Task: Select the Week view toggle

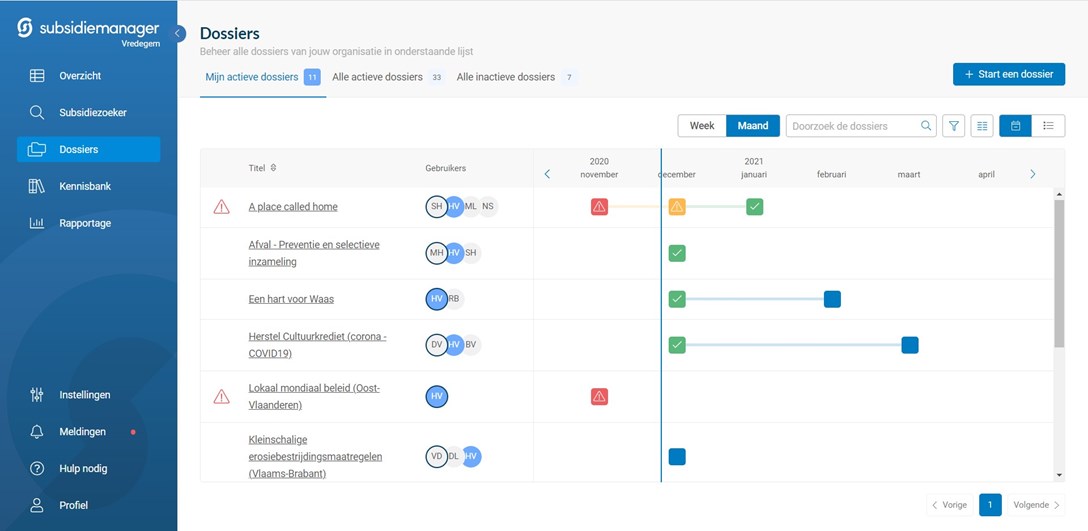Action: click(x=702, y=126)
